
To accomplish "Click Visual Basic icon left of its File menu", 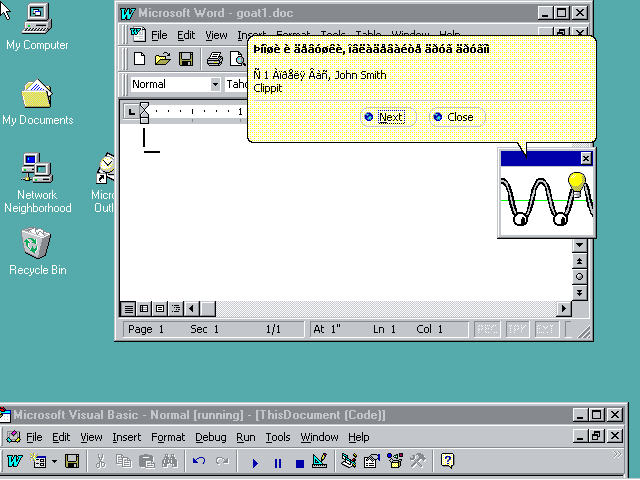I will coord(13,437).
